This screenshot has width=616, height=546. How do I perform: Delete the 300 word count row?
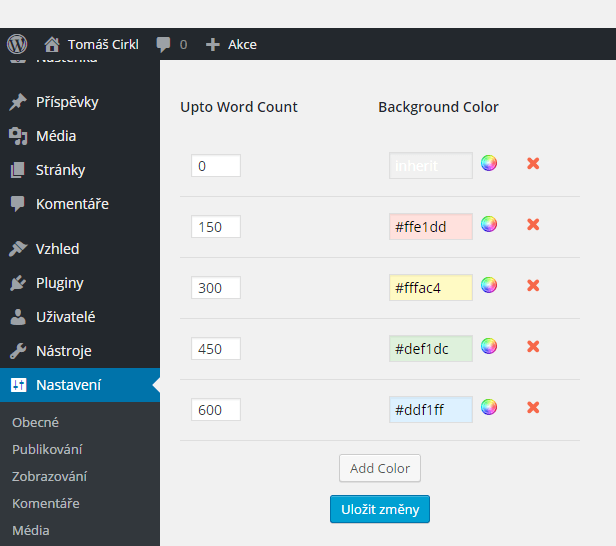[533, 285]
